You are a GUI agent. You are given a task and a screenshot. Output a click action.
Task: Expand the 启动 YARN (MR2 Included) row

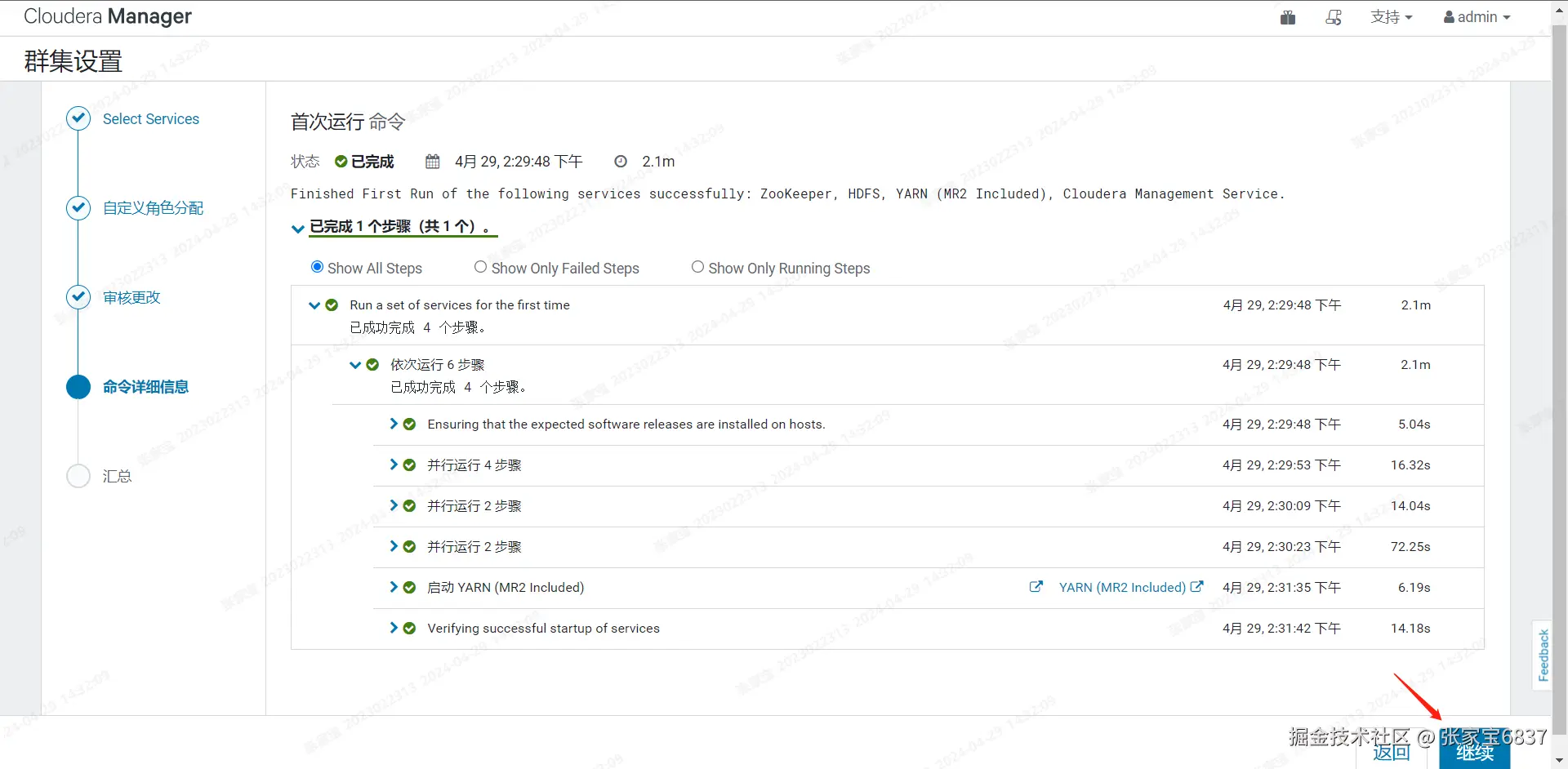click(394, 587)
